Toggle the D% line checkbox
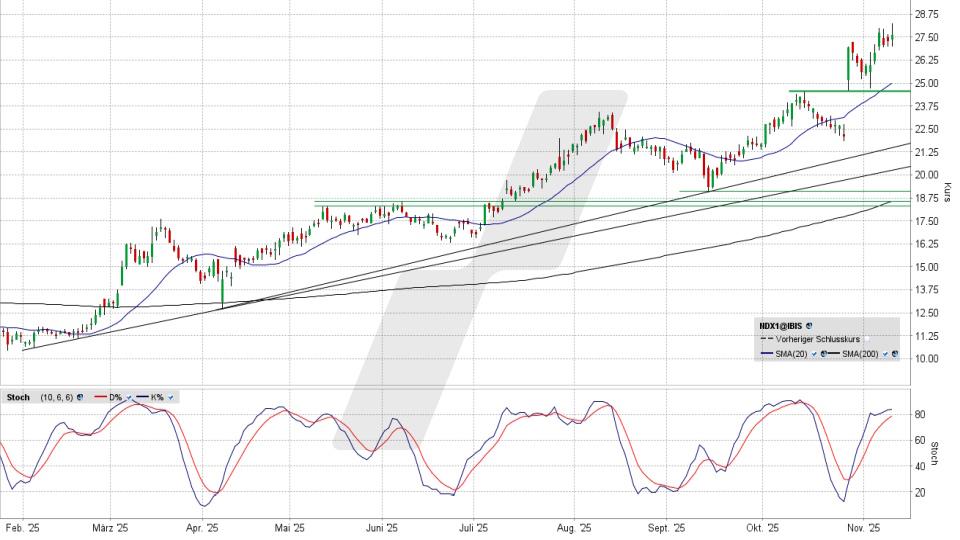 (129, 397)
